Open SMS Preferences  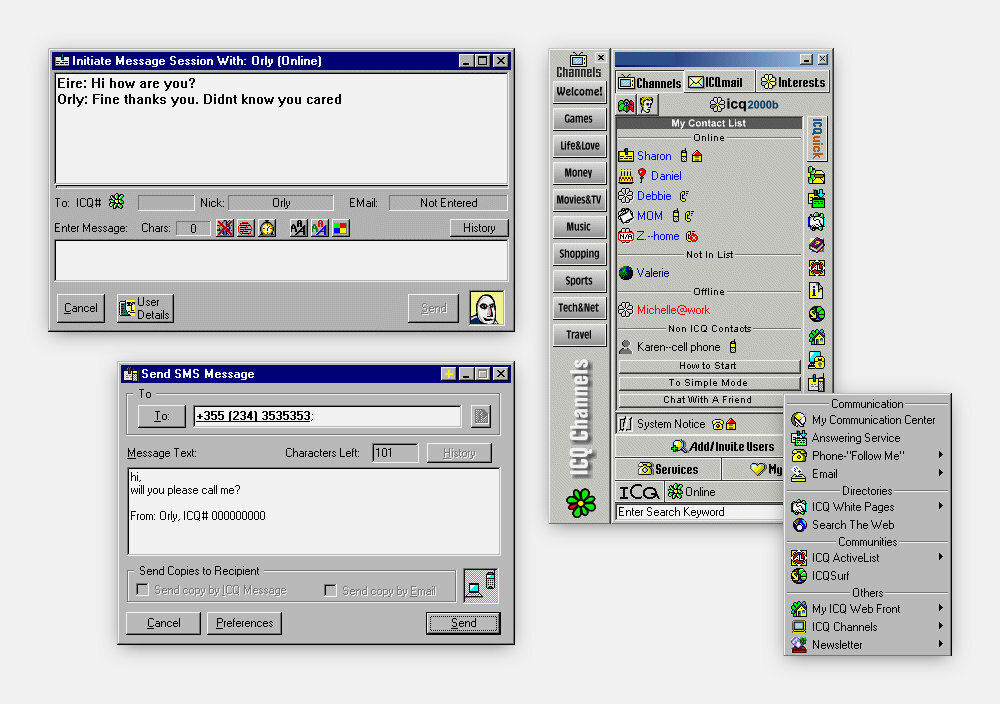[x=244, y=623]
